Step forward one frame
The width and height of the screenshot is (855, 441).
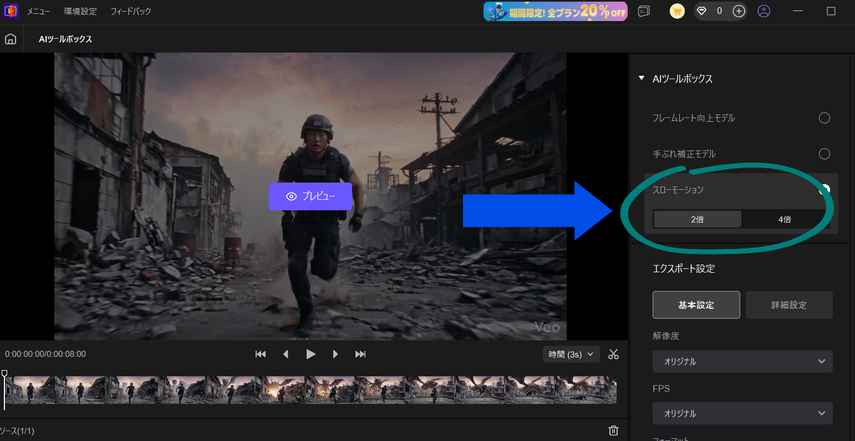click(x=335, y=354)
